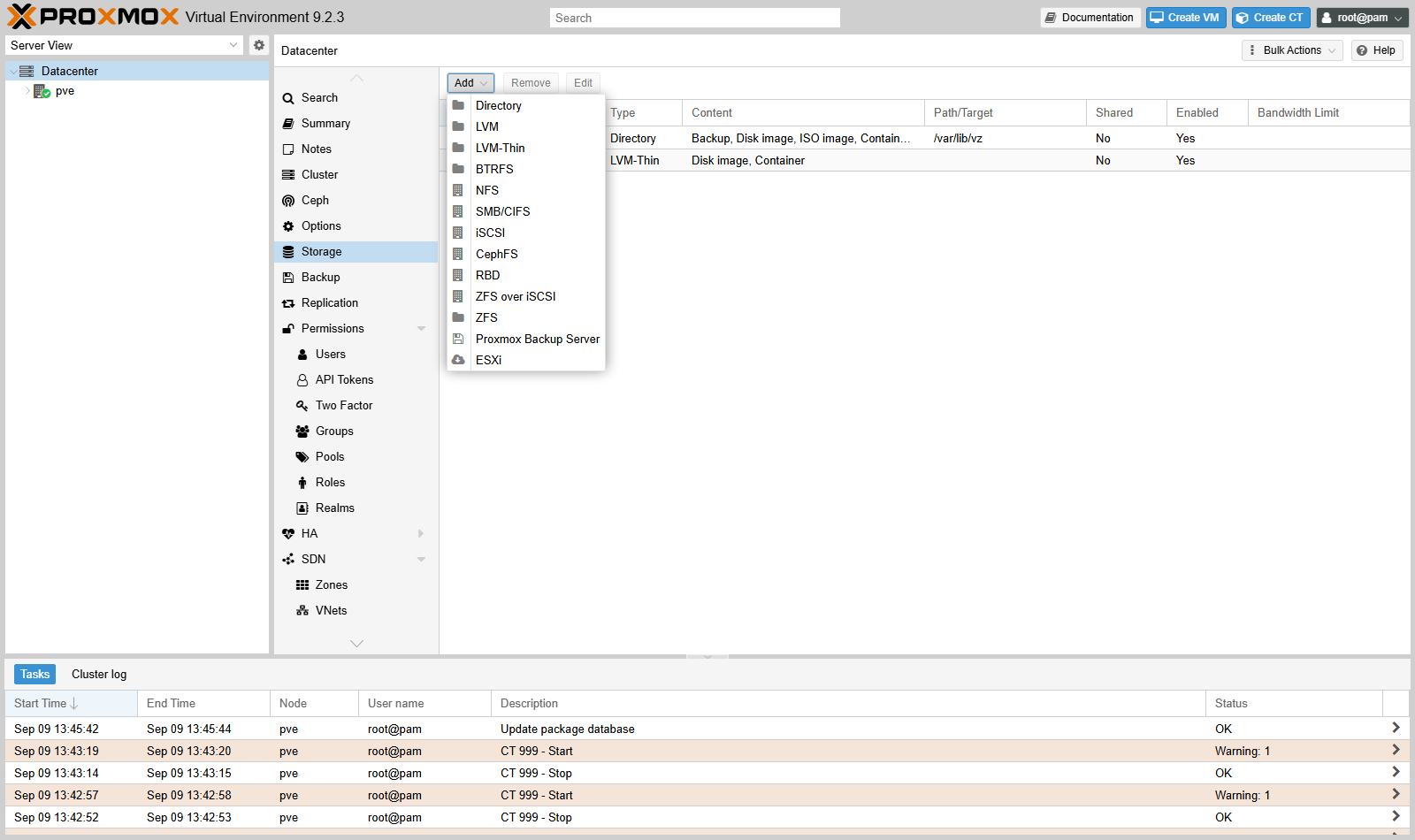Select the Tasks tab

point(35,674)
